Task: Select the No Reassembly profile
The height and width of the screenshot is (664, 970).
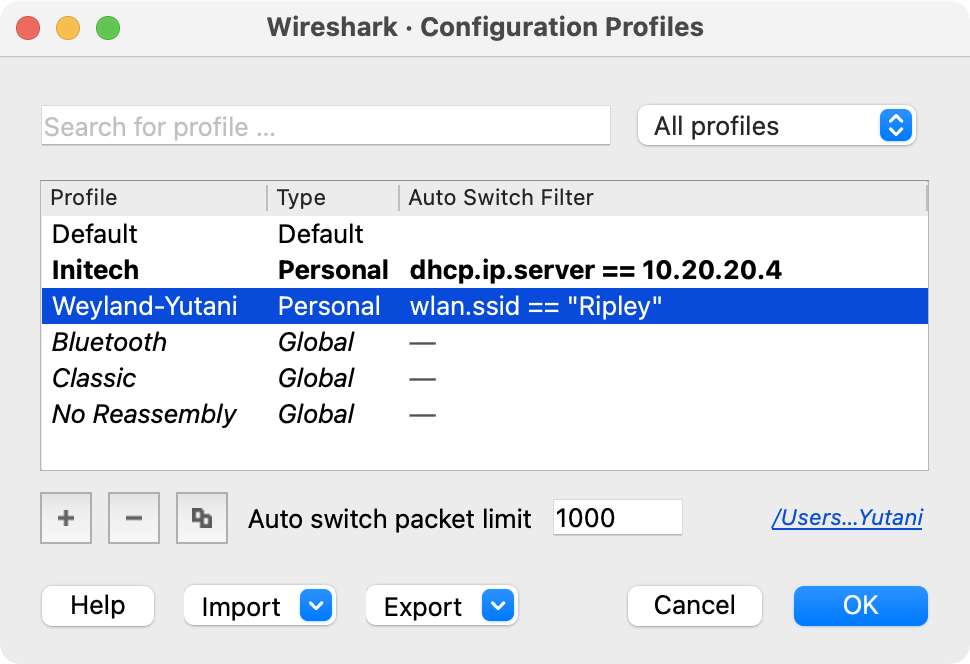Action: (x=150, y=414)
